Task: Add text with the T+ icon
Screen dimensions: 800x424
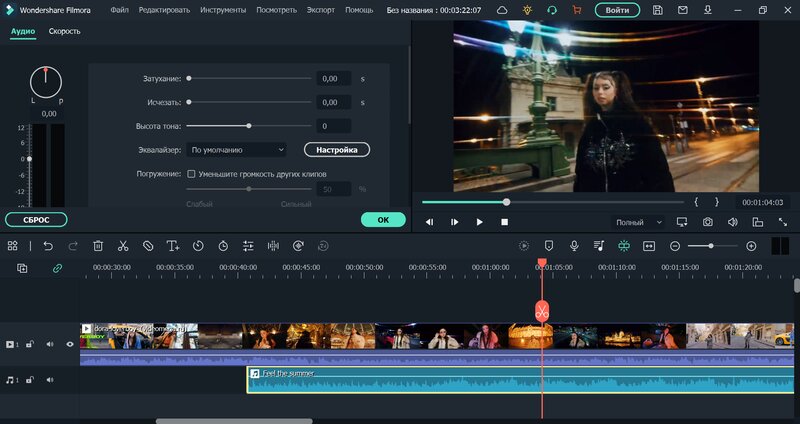Action: [x=173, y=246]
